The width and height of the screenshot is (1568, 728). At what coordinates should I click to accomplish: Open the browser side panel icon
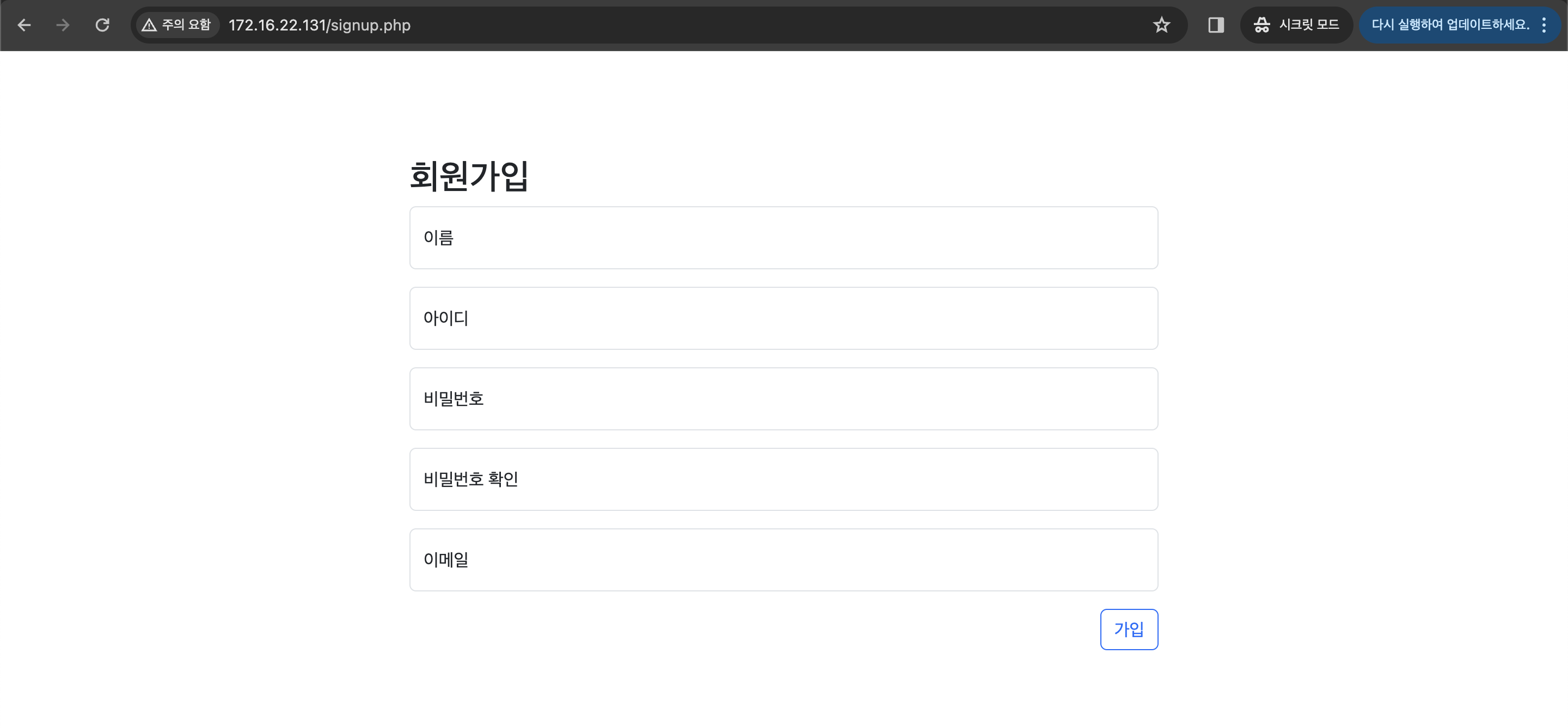(1216, 25)
